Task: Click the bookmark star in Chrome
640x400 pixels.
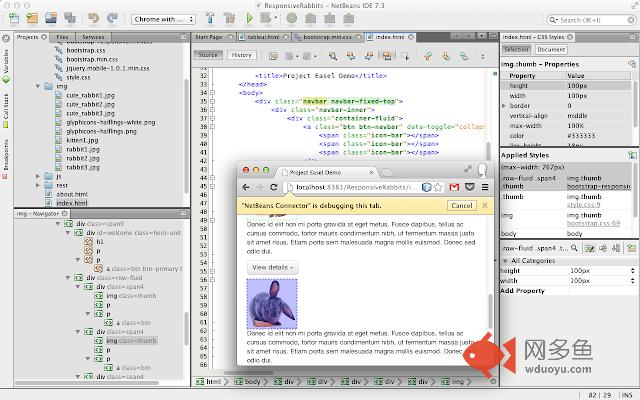Action: [x=438, y=187]
